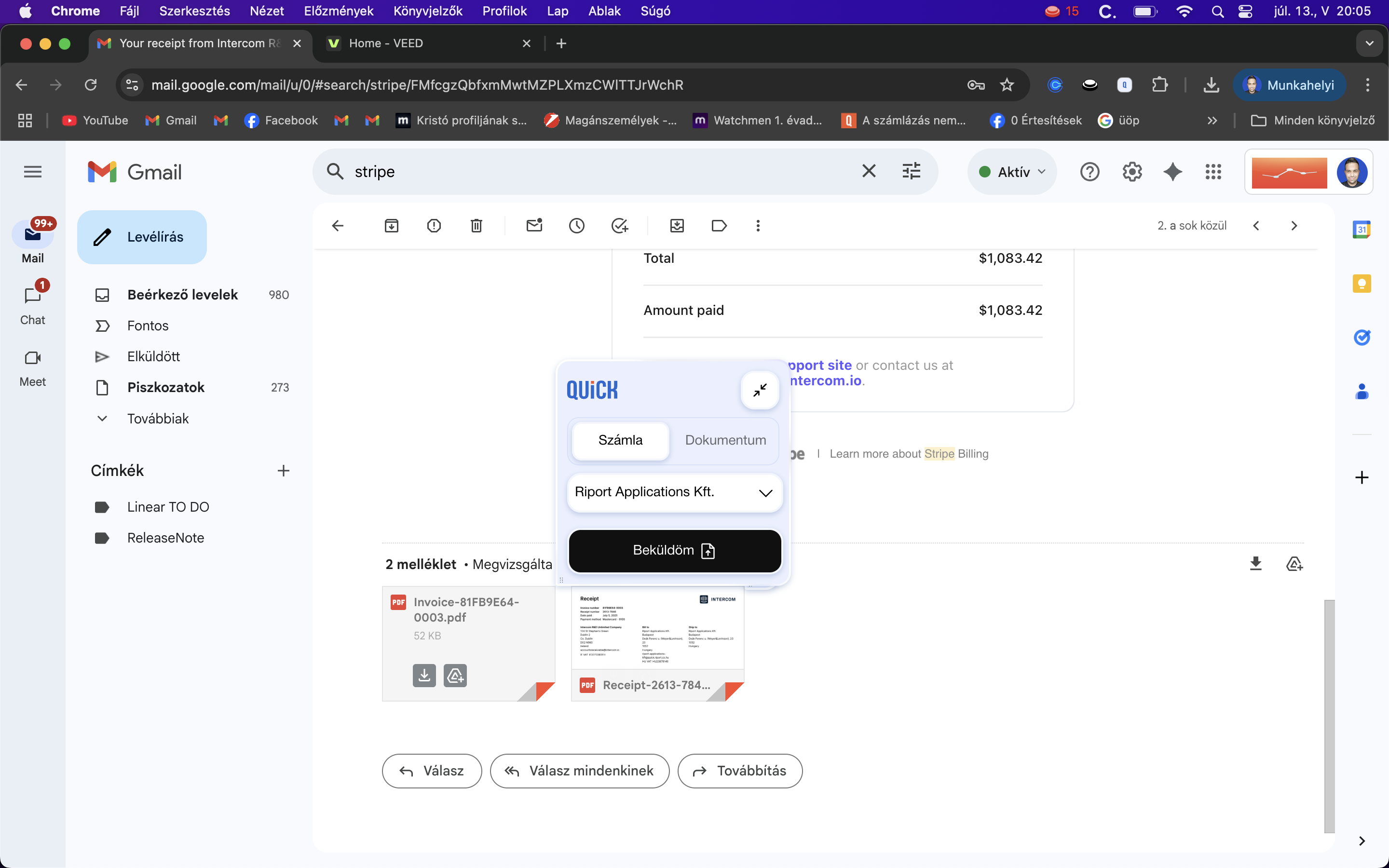The width and height of the screenshot is (1389, 868).
Task: Go to the older email arrow
Action: [x=1294, y=226]
